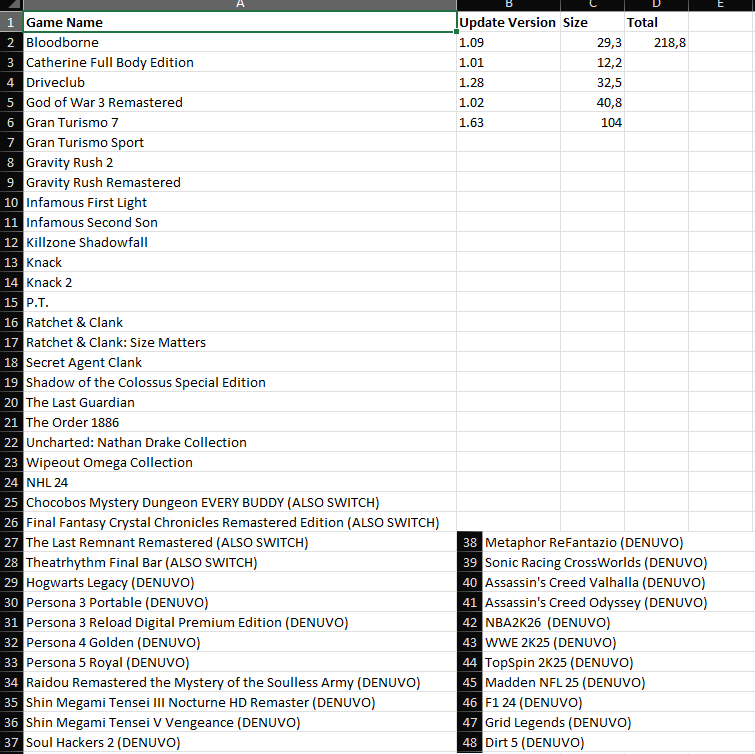Select the Knack 2 cell

(x=240, y=282)
